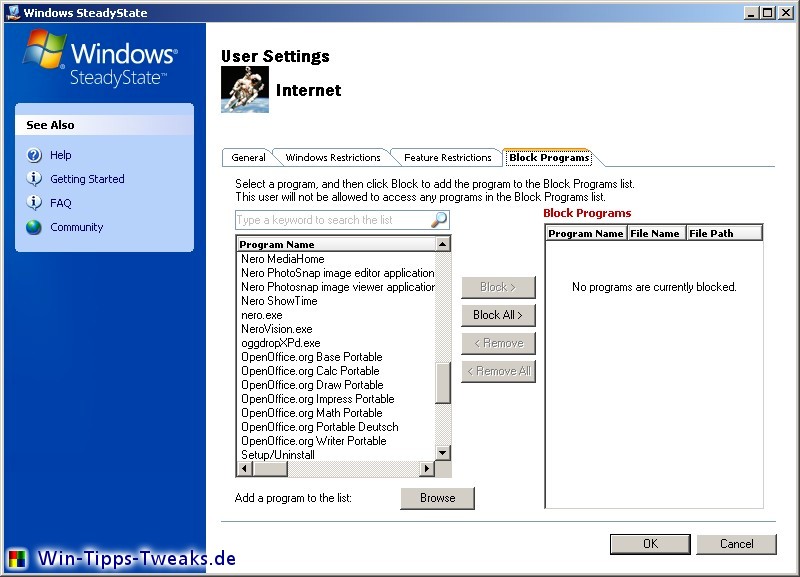Viewport: 800px width, 577px height.
Task: Click the program list horizontal scrollbar thumb
Action: 270,468
